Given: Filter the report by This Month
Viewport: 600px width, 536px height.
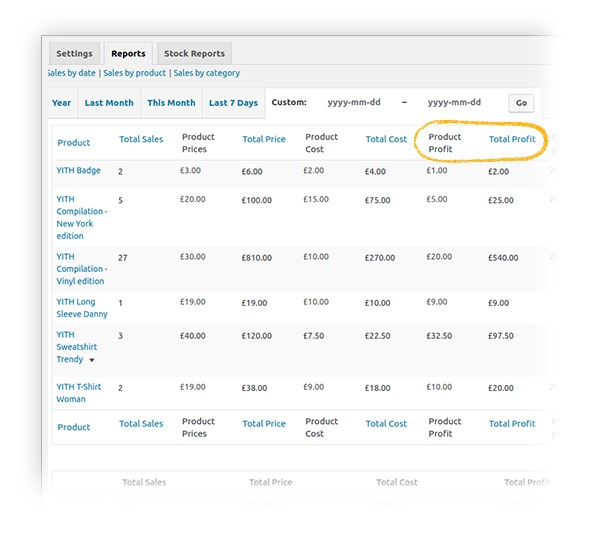Looking at the screenshot, I should pyautogui.click(x=171, y=103).
